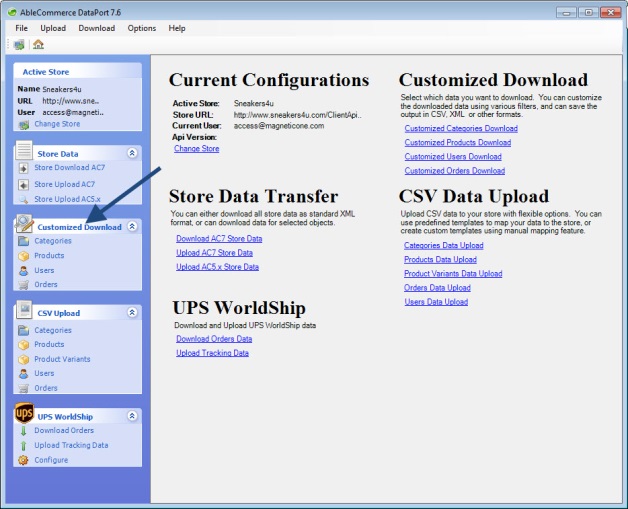This screenshot has height=509, width=628.
Task: Click the store connection toolbar icon
Action: click(20, 44)
